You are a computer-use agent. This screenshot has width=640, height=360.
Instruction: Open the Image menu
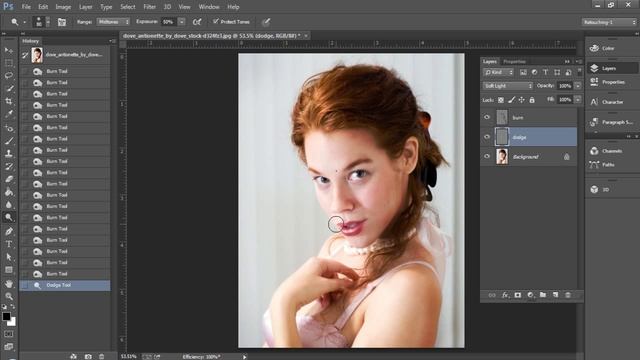63,7
